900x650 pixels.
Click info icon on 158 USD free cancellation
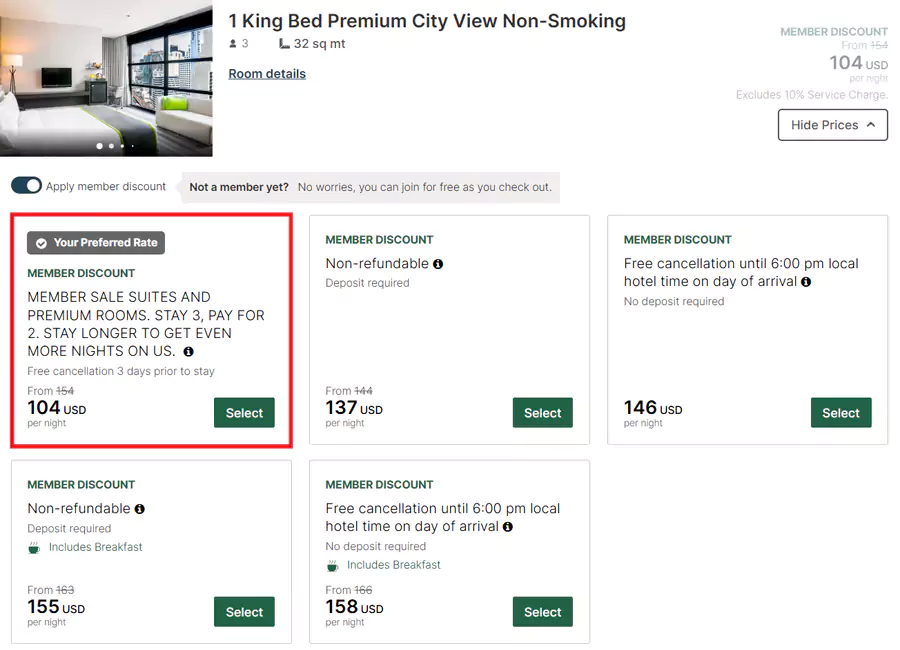(508, 527)
